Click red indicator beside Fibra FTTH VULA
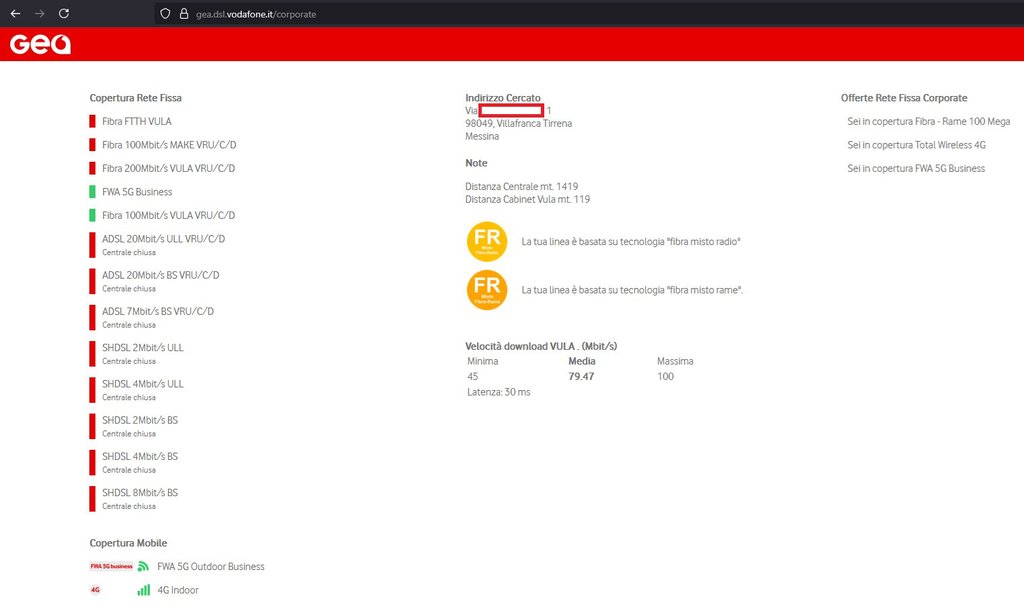 tap(92, 122)
